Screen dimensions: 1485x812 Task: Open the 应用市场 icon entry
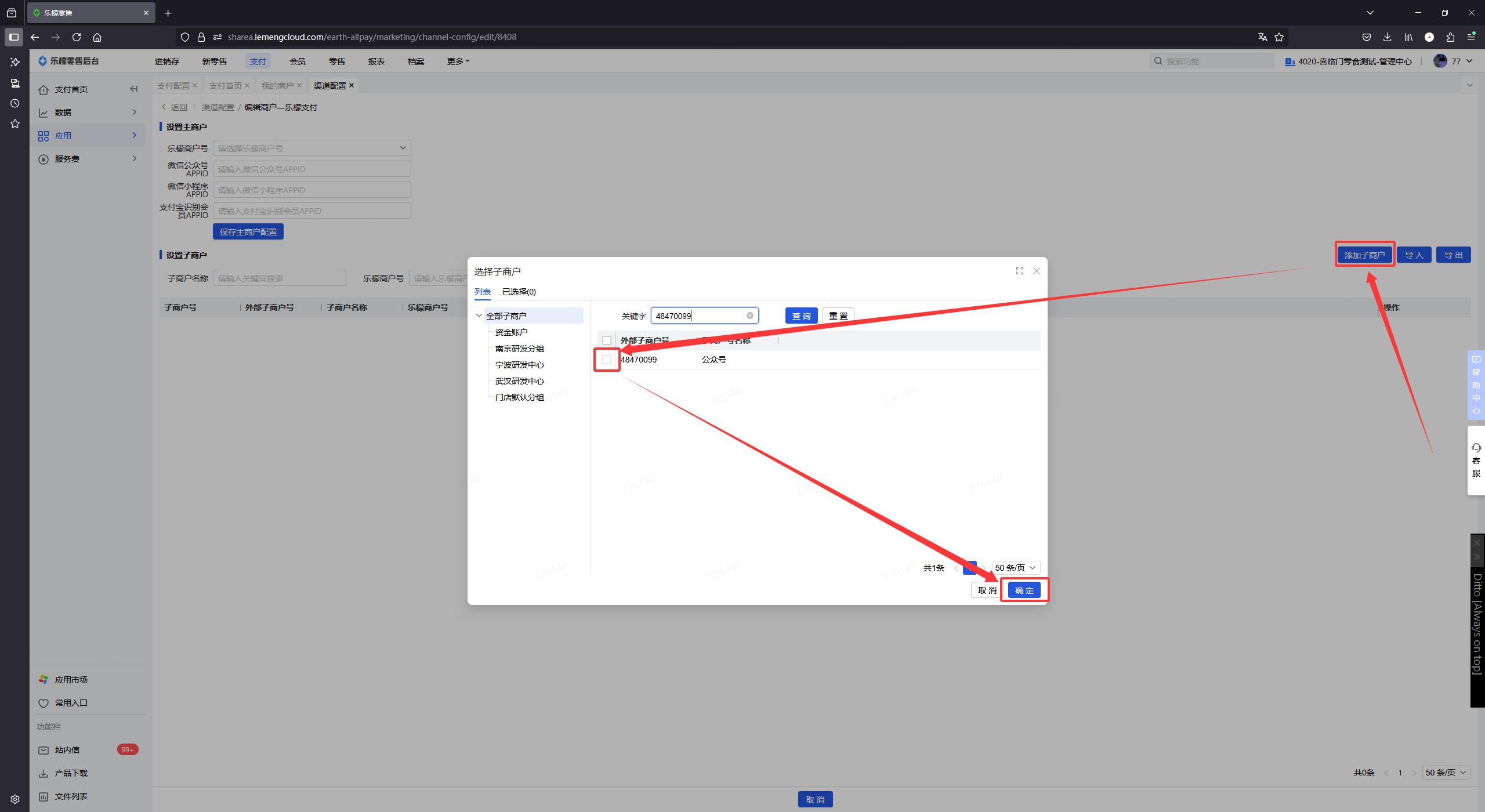pos(44,679)
